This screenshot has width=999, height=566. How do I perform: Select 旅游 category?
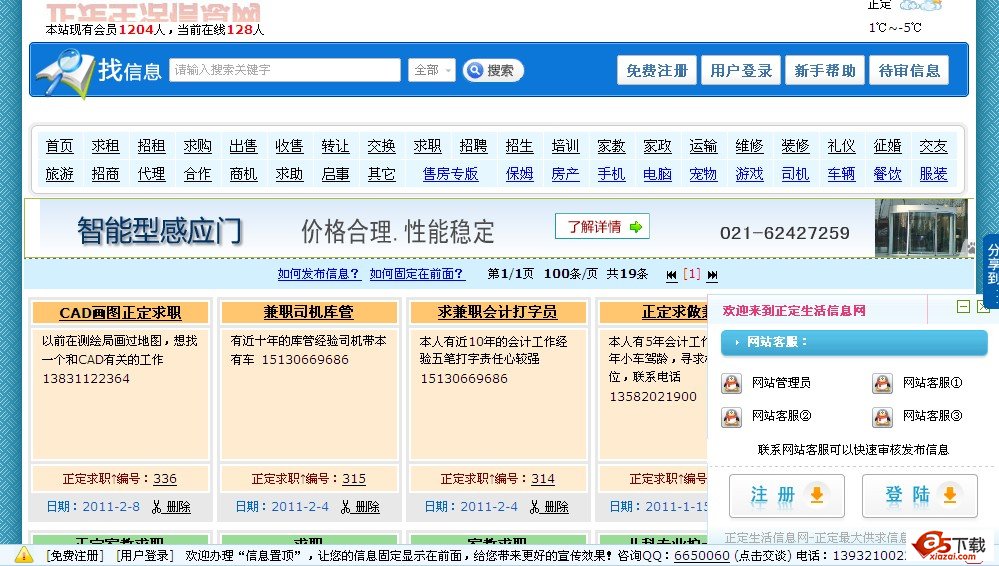[60, 174]
